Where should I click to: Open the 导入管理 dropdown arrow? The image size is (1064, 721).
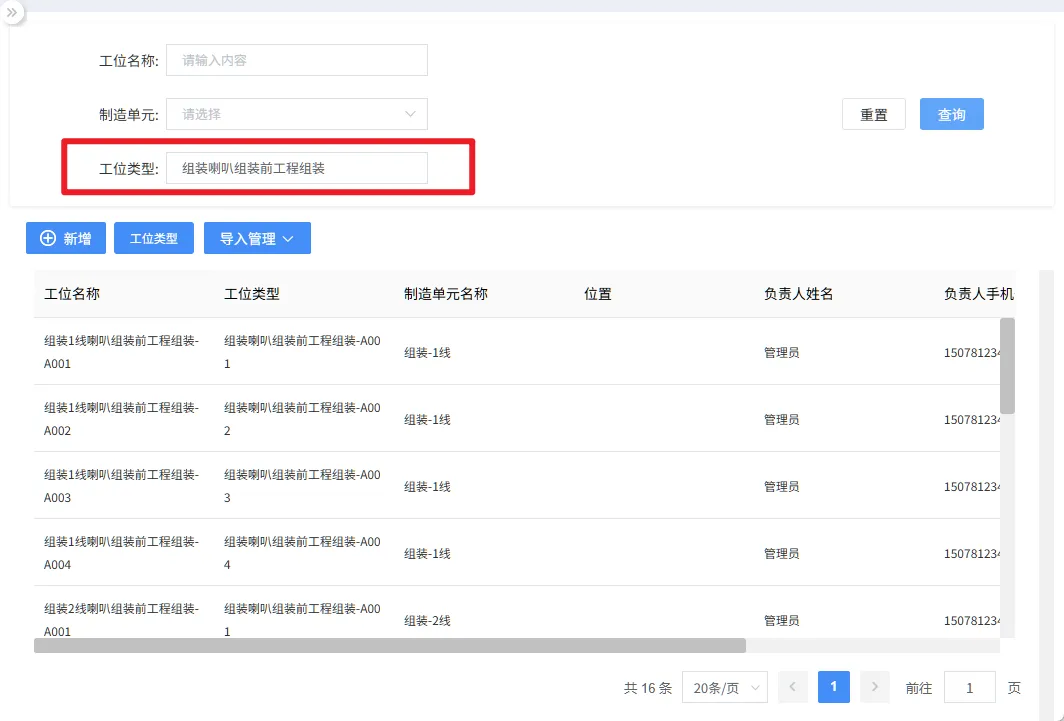(x=288, y=239)
